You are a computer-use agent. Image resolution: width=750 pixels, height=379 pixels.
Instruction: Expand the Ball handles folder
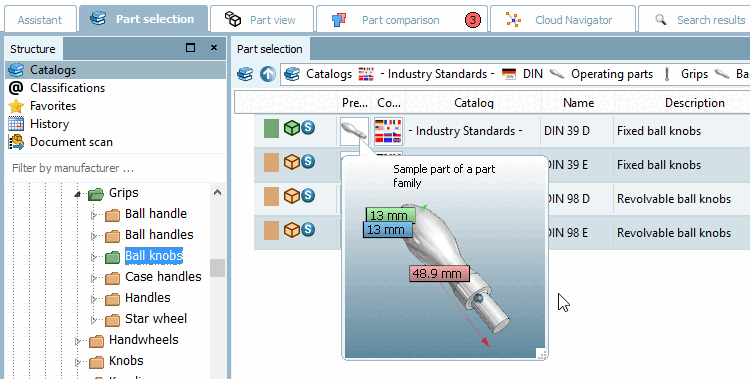(94, 236)
